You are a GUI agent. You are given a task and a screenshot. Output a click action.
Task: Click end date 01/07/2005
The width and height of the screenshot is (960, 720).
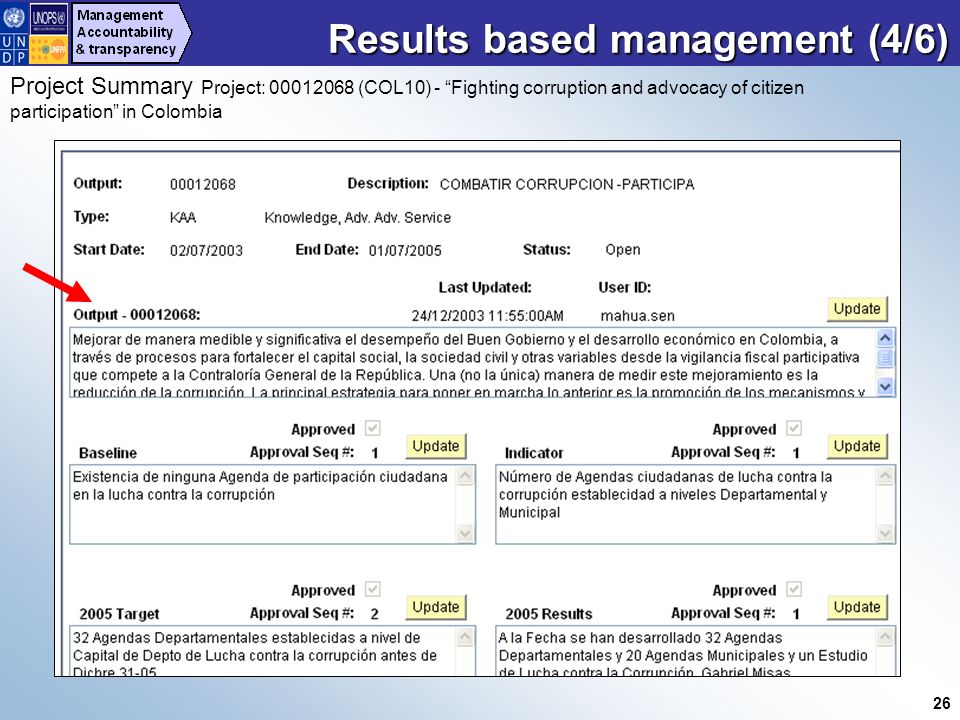click(x=405, y=250)
